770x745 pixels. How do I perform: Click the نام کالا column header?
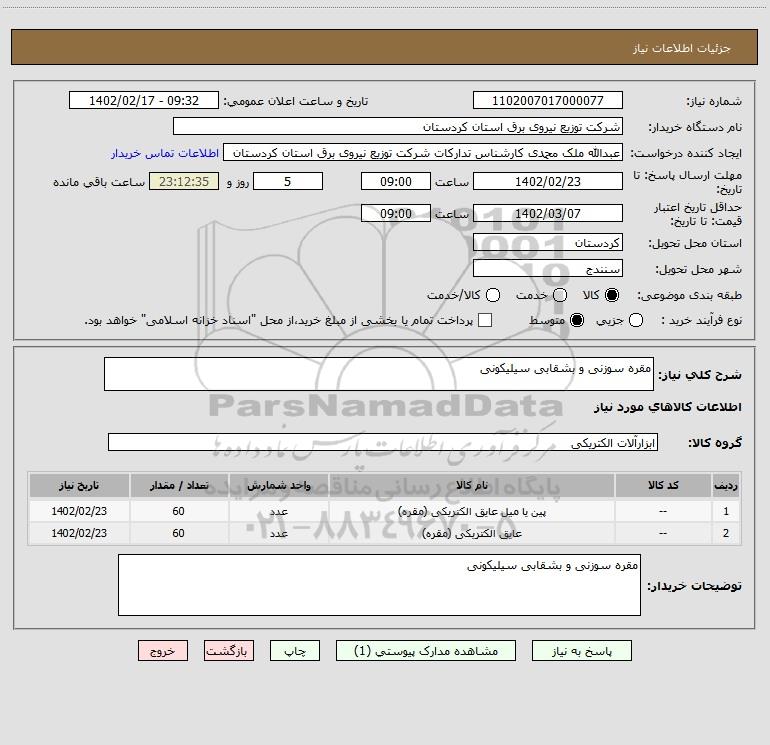471,485
